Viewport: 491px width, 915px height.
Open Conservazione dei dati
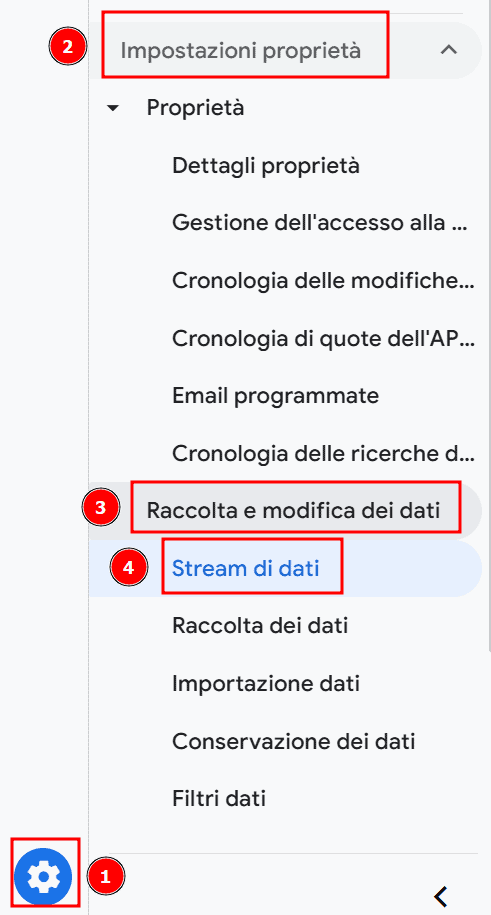pos(294,741)
